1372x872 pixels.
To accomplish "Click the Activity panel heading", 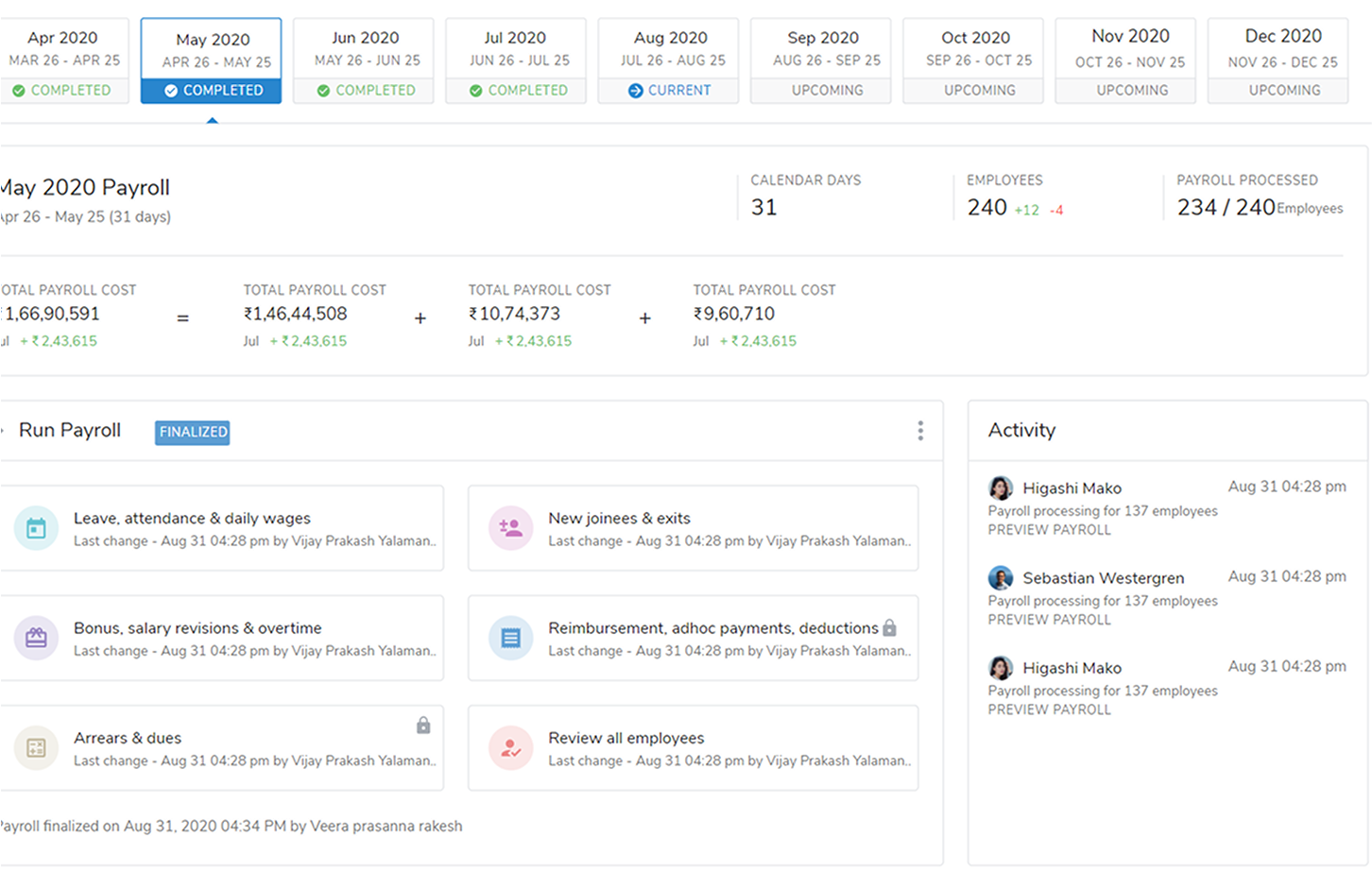I will click(x=1021, y=431).
